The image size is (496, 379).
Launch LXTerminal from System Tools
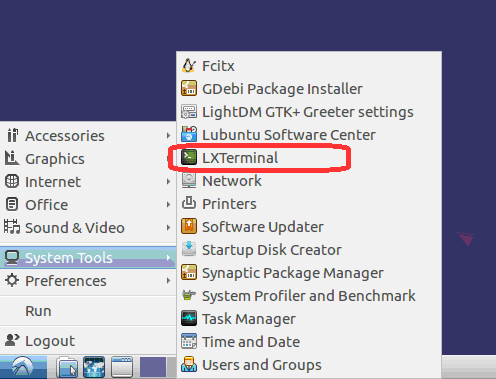pos(309,158)
